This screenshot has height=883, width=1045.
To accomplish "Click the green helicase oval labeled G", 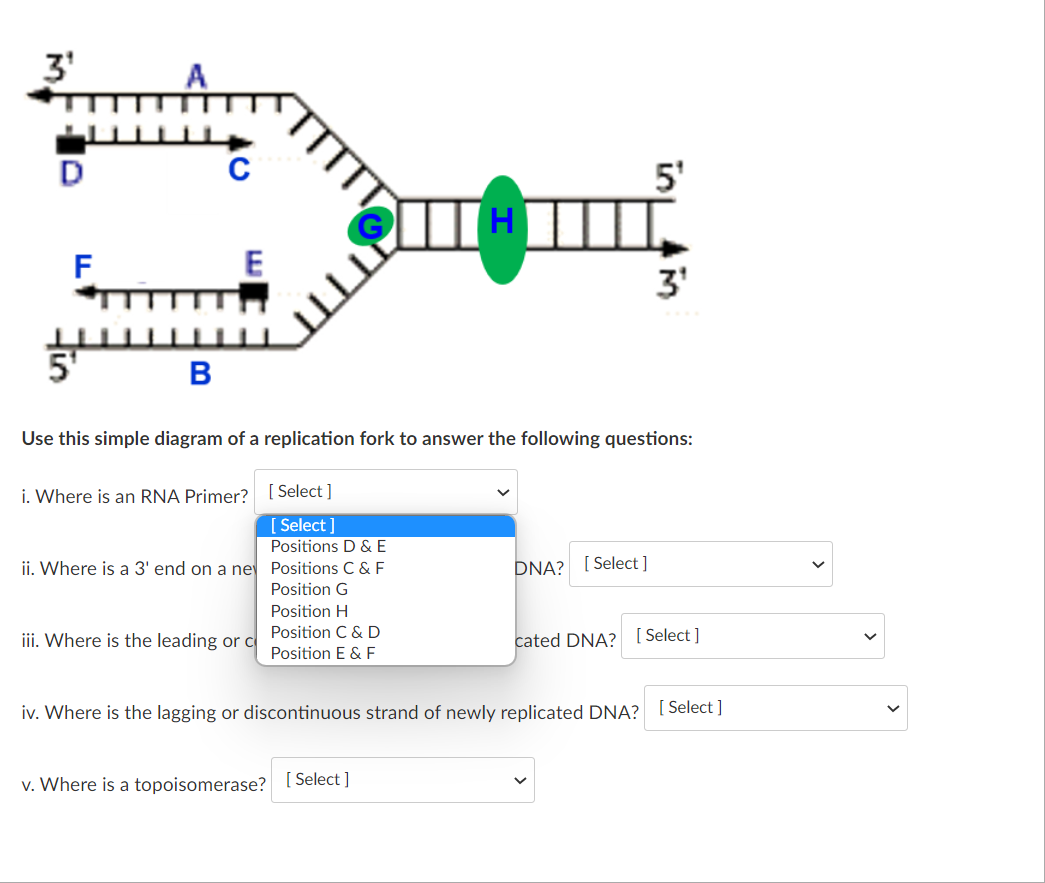I will click(x=370, y=226).
